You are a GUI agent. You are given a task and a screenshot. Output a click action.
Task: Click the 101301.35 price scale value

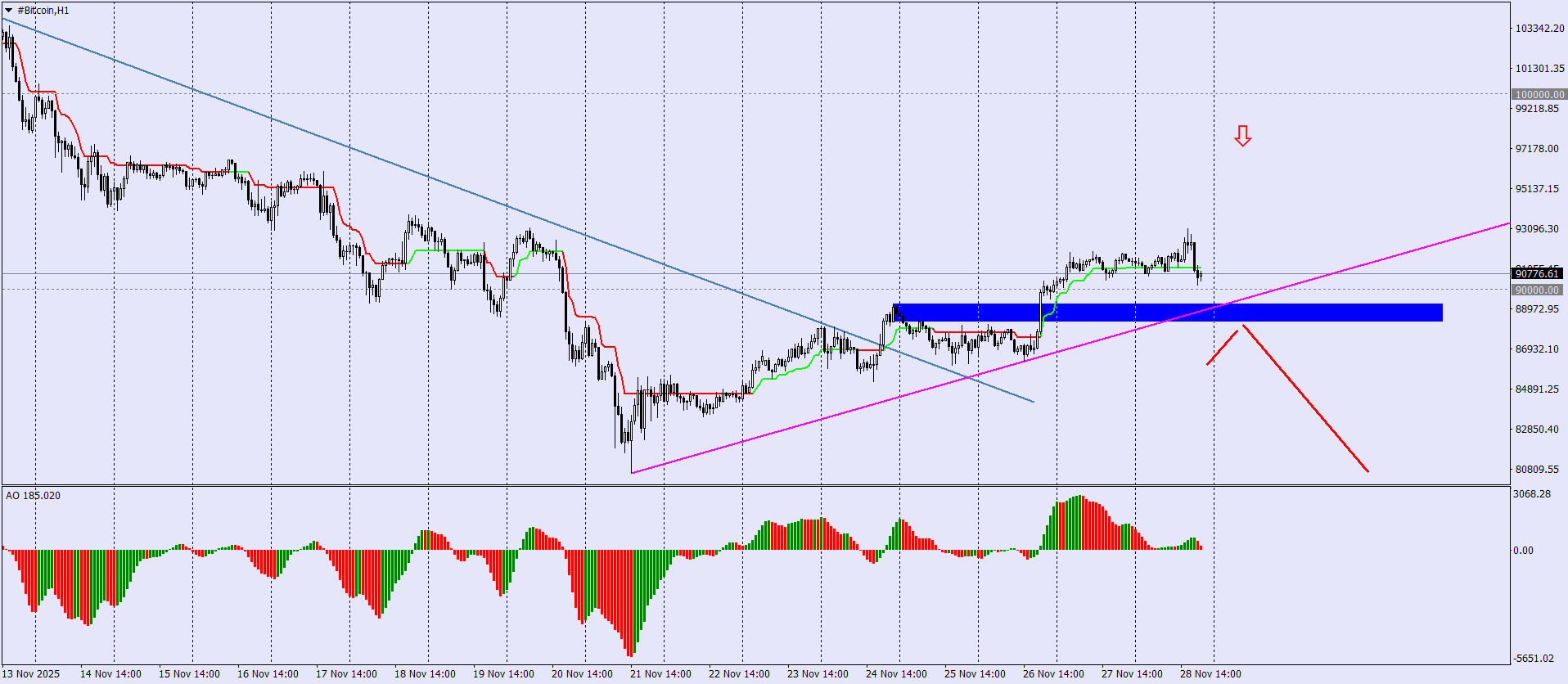[x=1539, y=69]
